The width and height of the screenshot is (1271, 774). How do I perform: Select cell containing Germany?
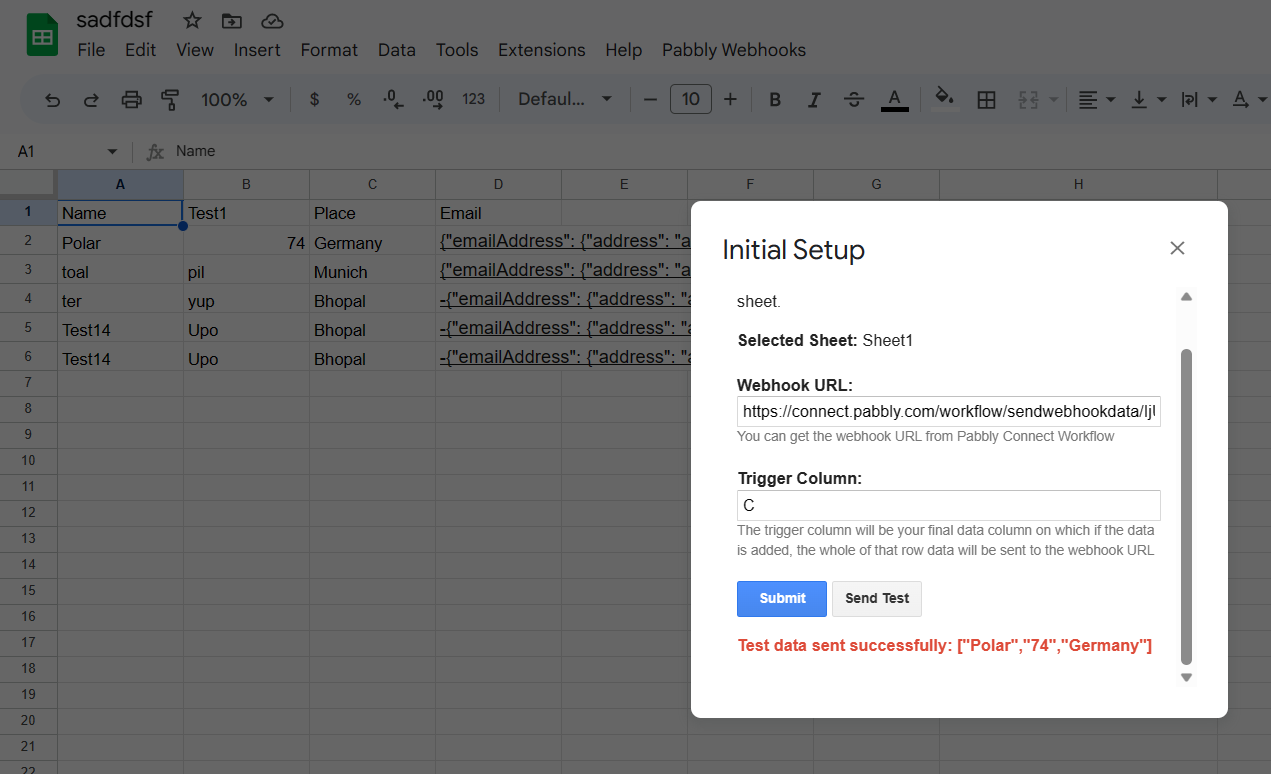pos(372,242)
